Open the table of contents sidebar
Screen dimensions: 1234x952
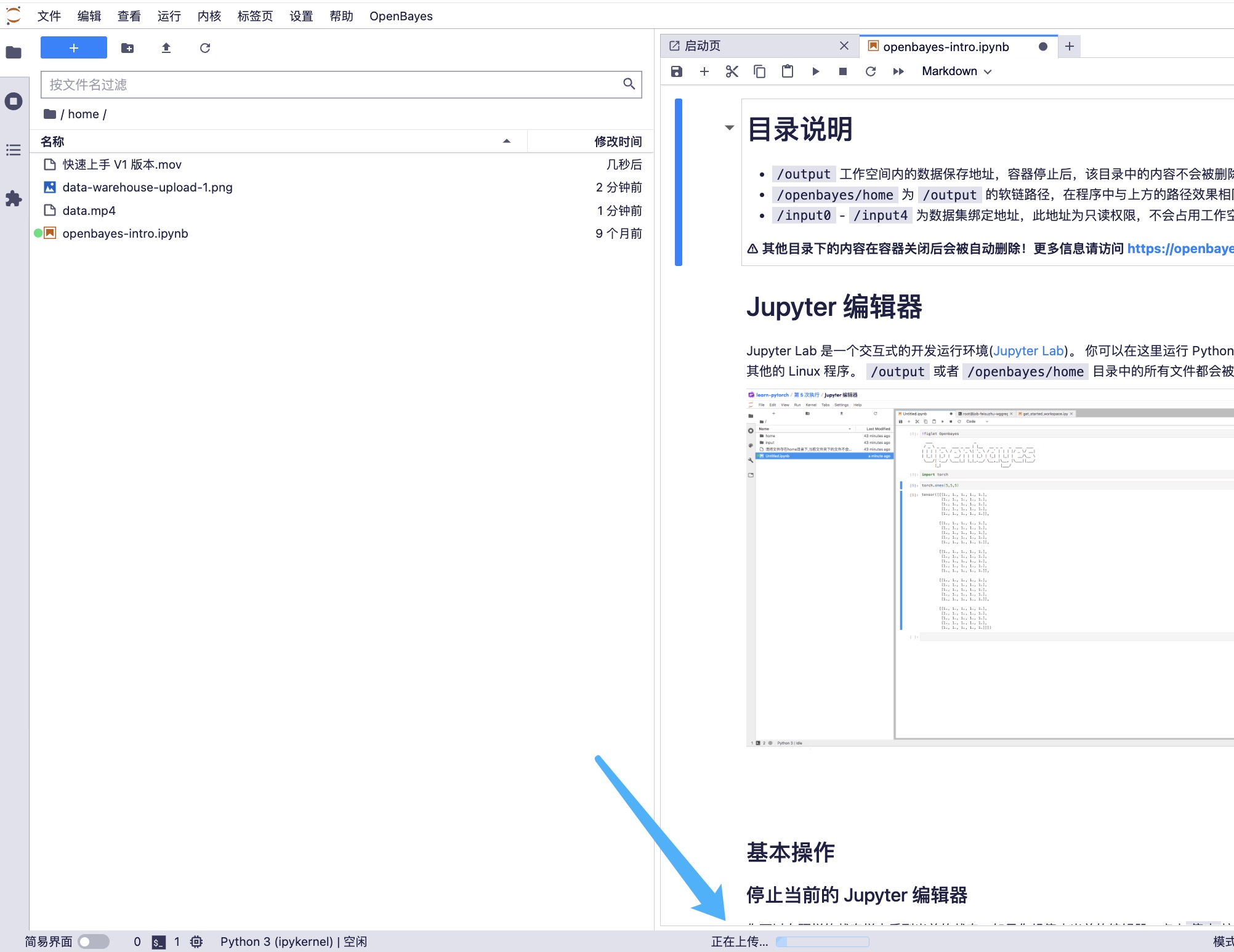14,150
